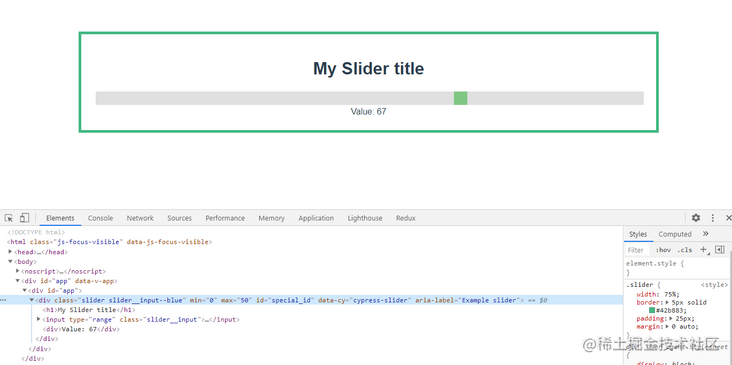
Task: Activate the inspect element picker icon
Action: 8,218
